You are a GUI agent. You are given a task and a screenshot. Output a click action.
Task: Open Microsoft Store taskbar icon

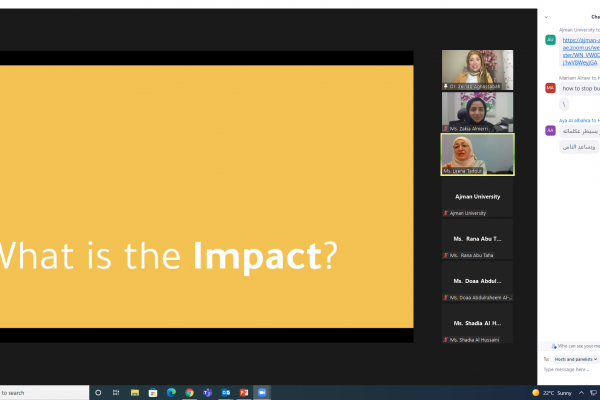pos(153,392)
